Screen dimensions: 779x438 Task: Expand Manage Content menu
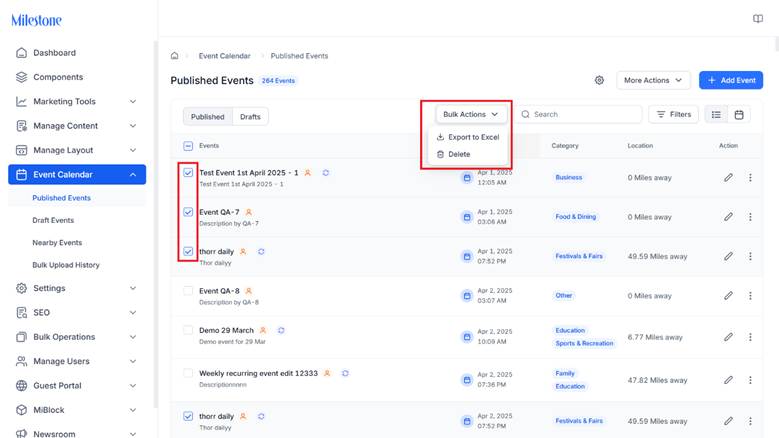(133, 126)
